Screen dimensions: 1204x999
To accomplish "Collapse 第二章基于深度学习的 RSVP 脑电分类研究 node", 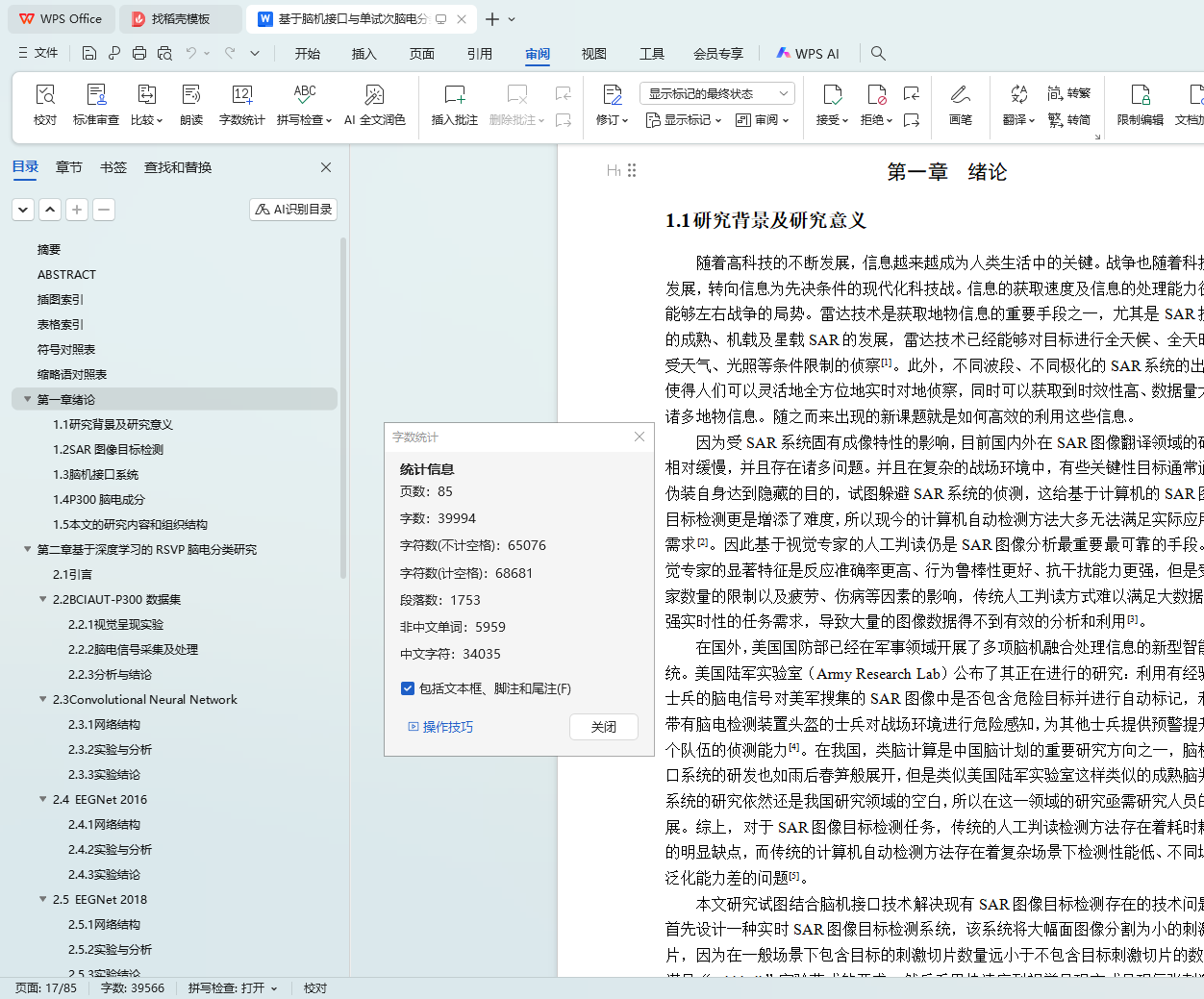I will pos(27,549).
